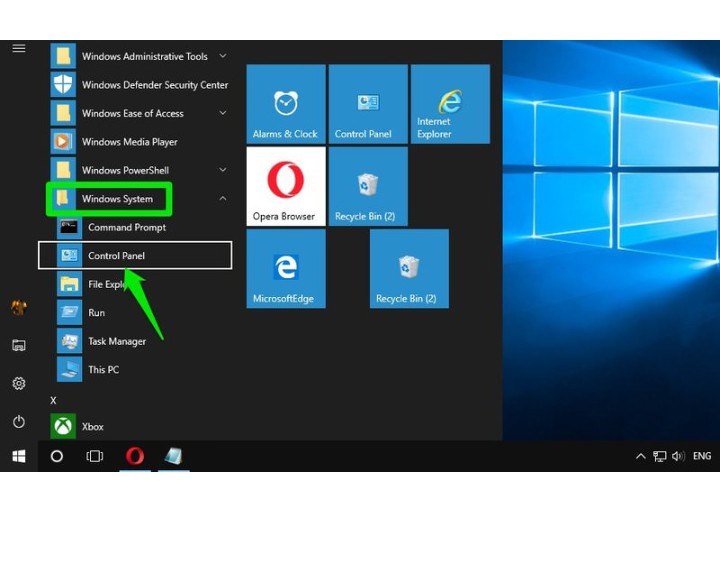Open the hamburger menu at top of Start
This screenshot has width=720, height=564.
coord(19,48)
